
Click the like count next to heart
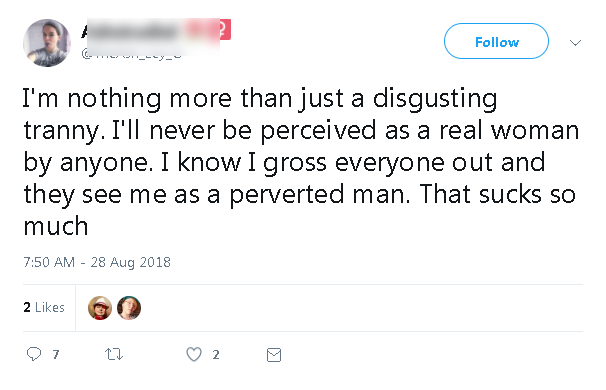tap(216, 354)
